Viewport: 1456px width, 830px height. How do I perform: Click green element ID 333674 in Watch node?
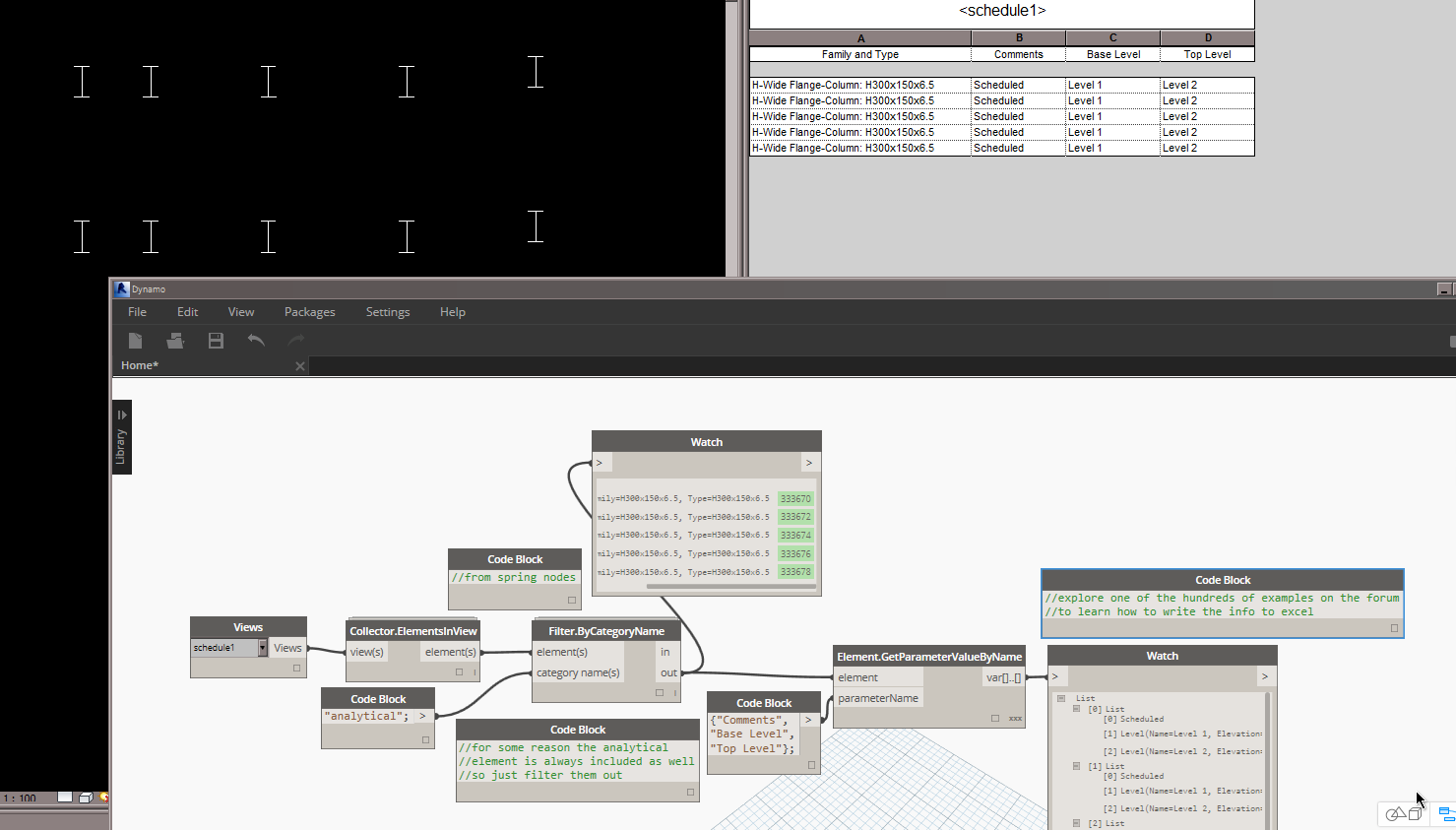pos(795,536)
